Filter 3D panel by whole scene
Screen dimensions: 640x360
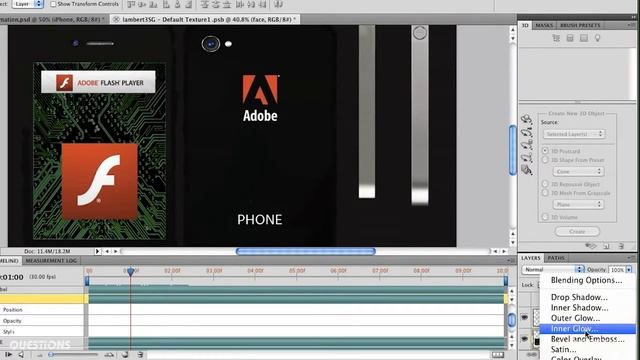pos(556,38)
